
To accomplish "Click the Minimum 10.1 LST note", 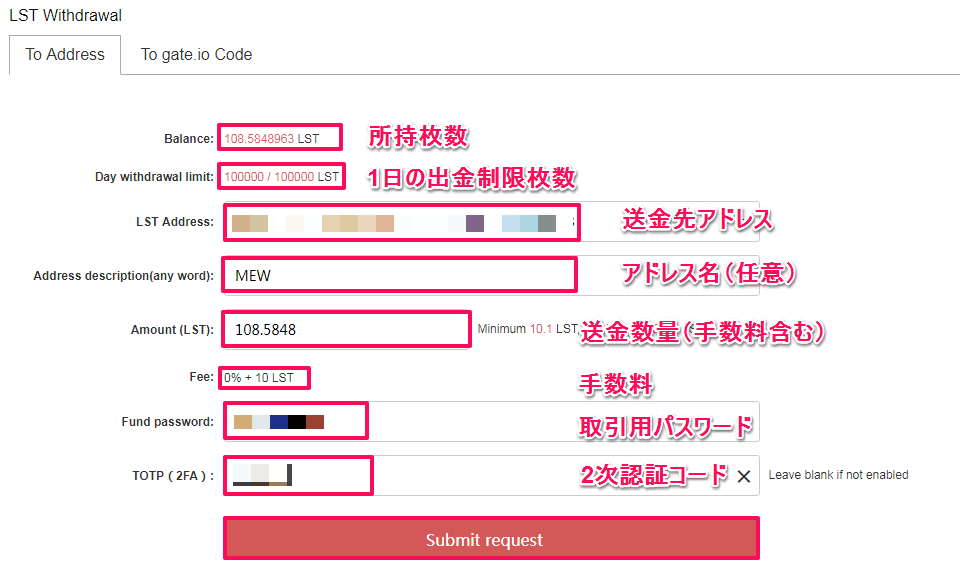I will [x=527, y=328].
